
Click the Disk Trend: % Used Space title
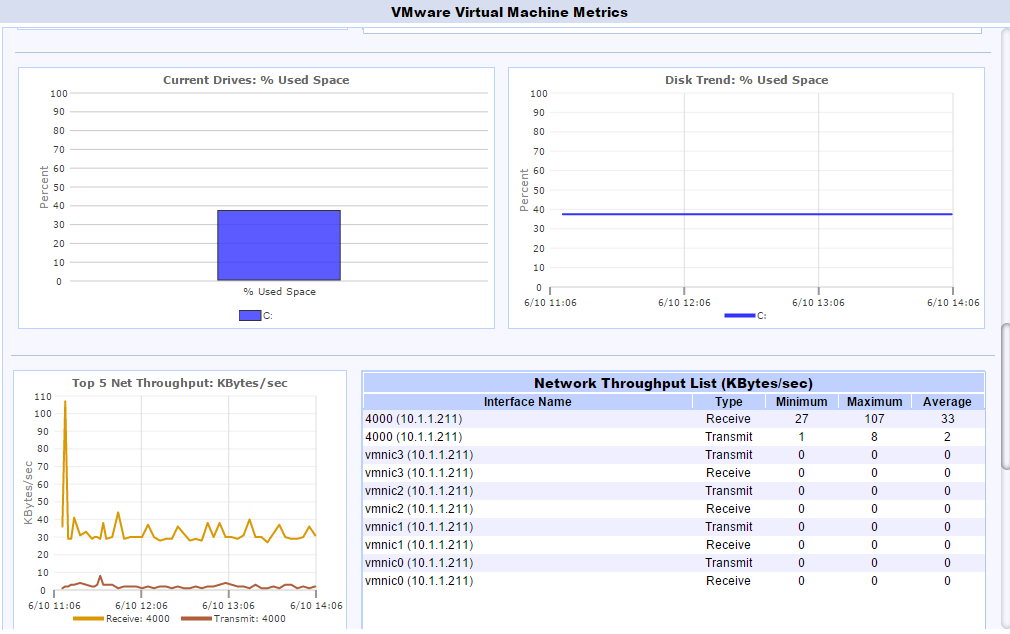coord(747,80)
